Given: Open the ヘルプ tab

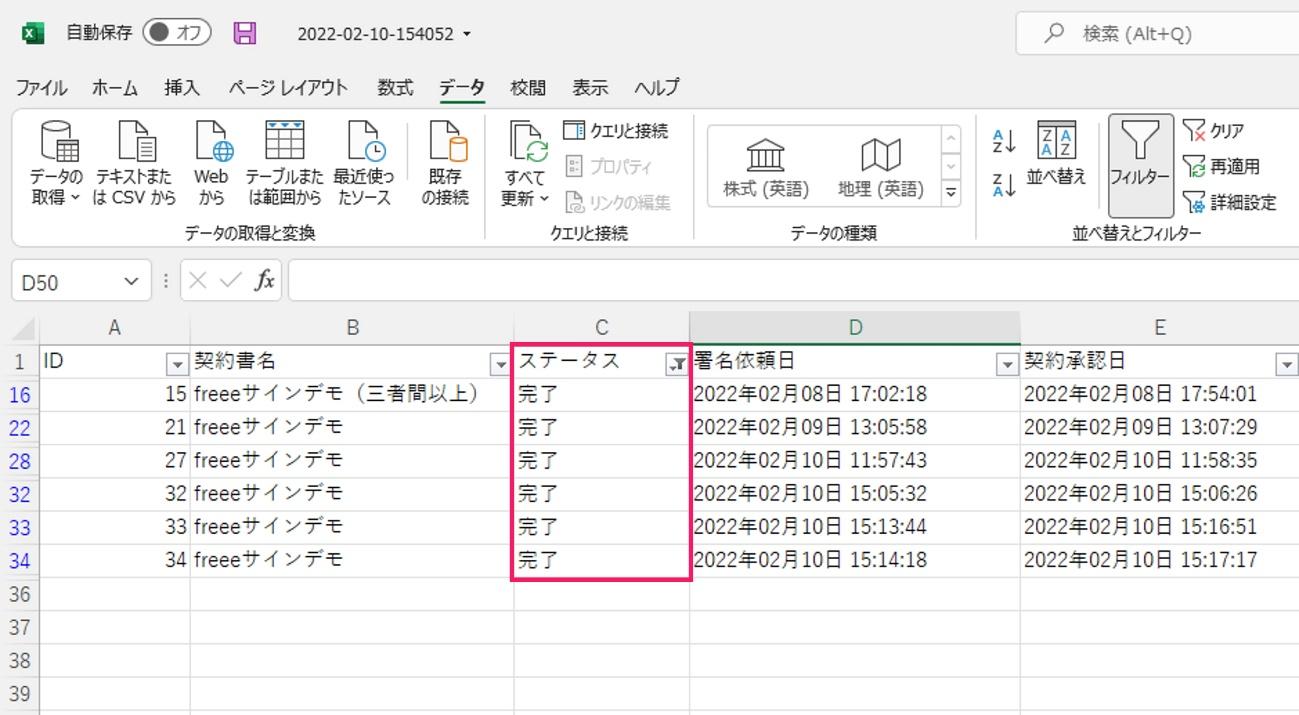Looking at the screenshot, I should click(x=657, y=88).
